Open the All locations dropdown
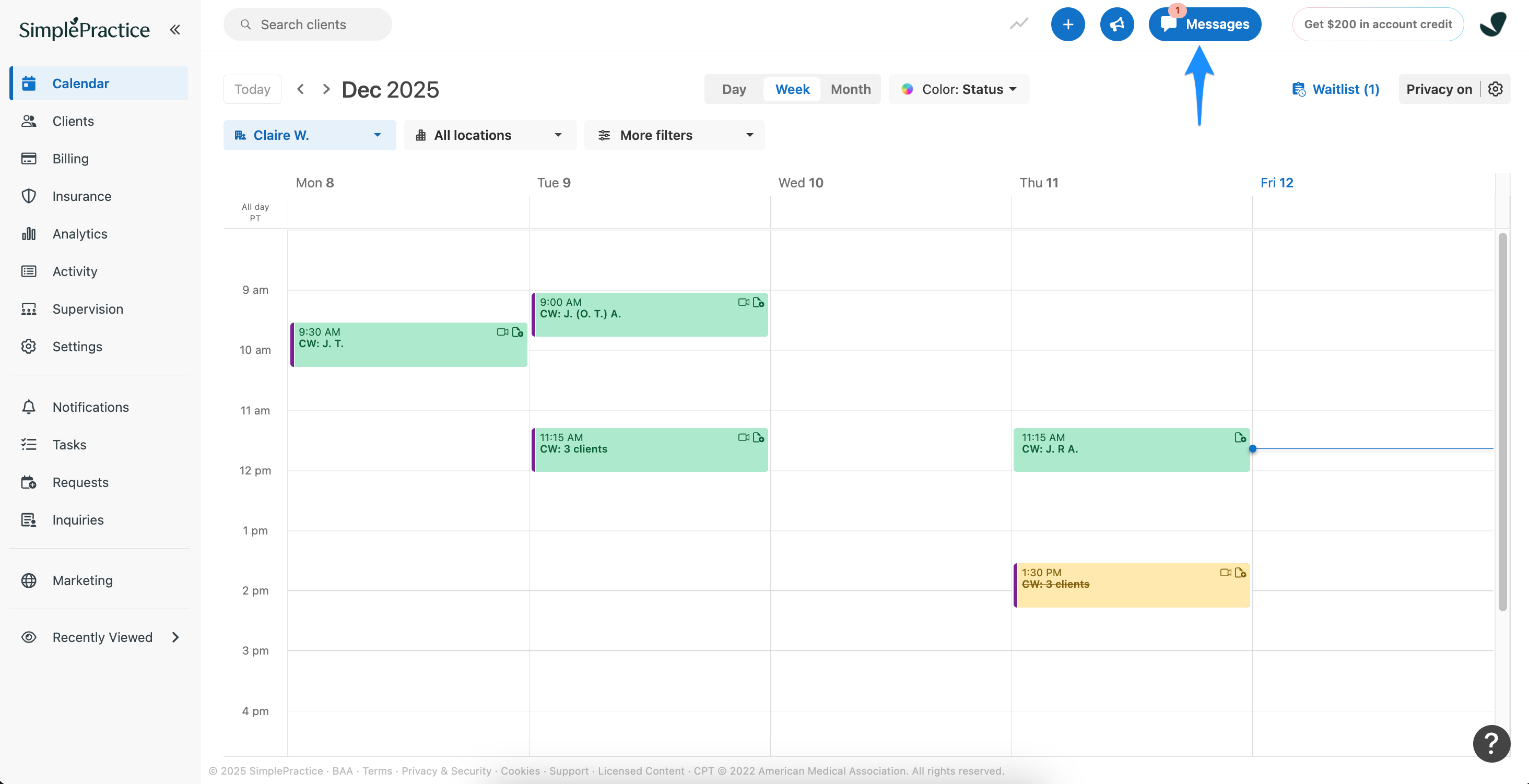 490,135
